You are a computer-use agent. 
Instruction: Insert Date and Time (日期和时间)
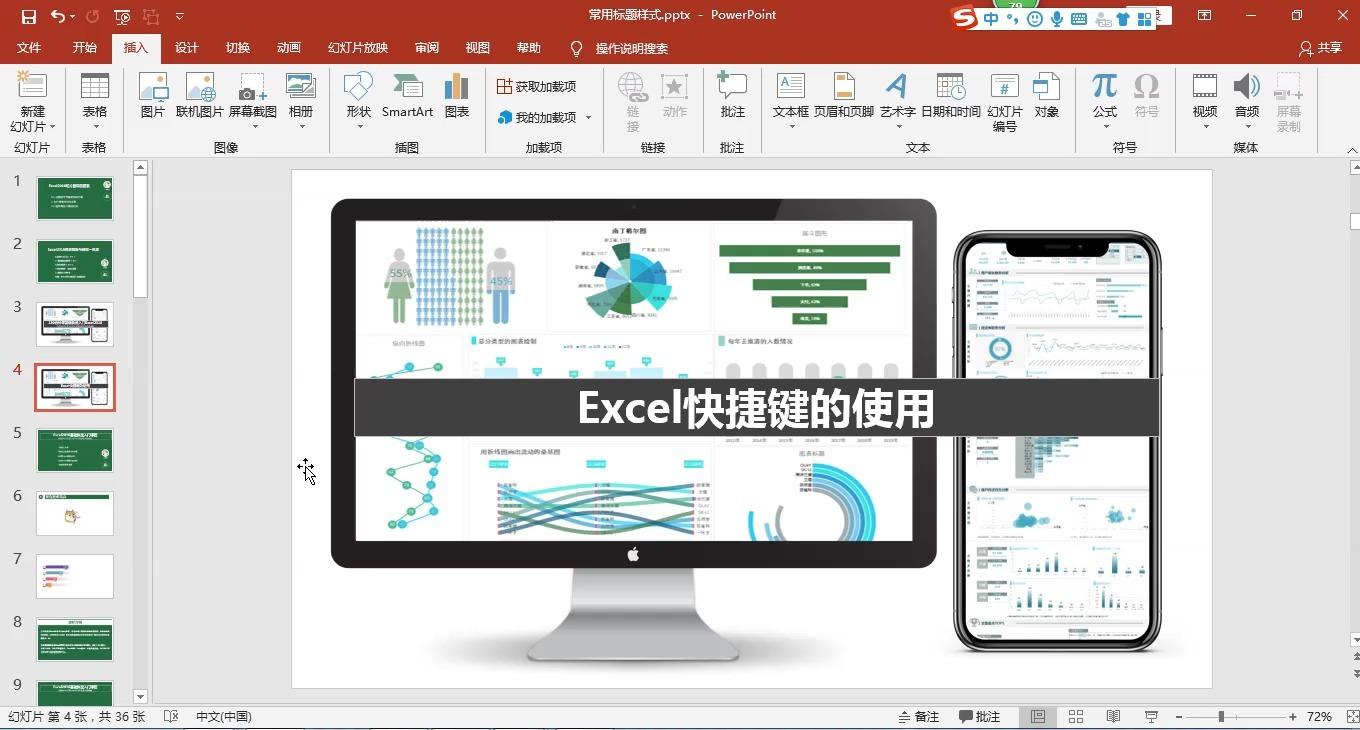[x=951, y=97]
